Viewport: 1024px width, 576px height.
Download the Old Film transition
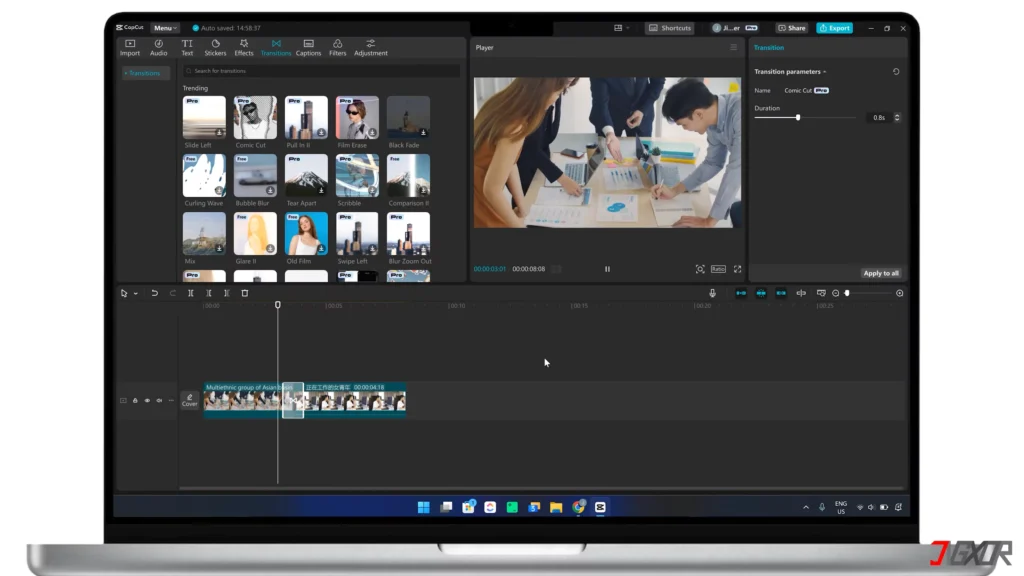(321, 249)
